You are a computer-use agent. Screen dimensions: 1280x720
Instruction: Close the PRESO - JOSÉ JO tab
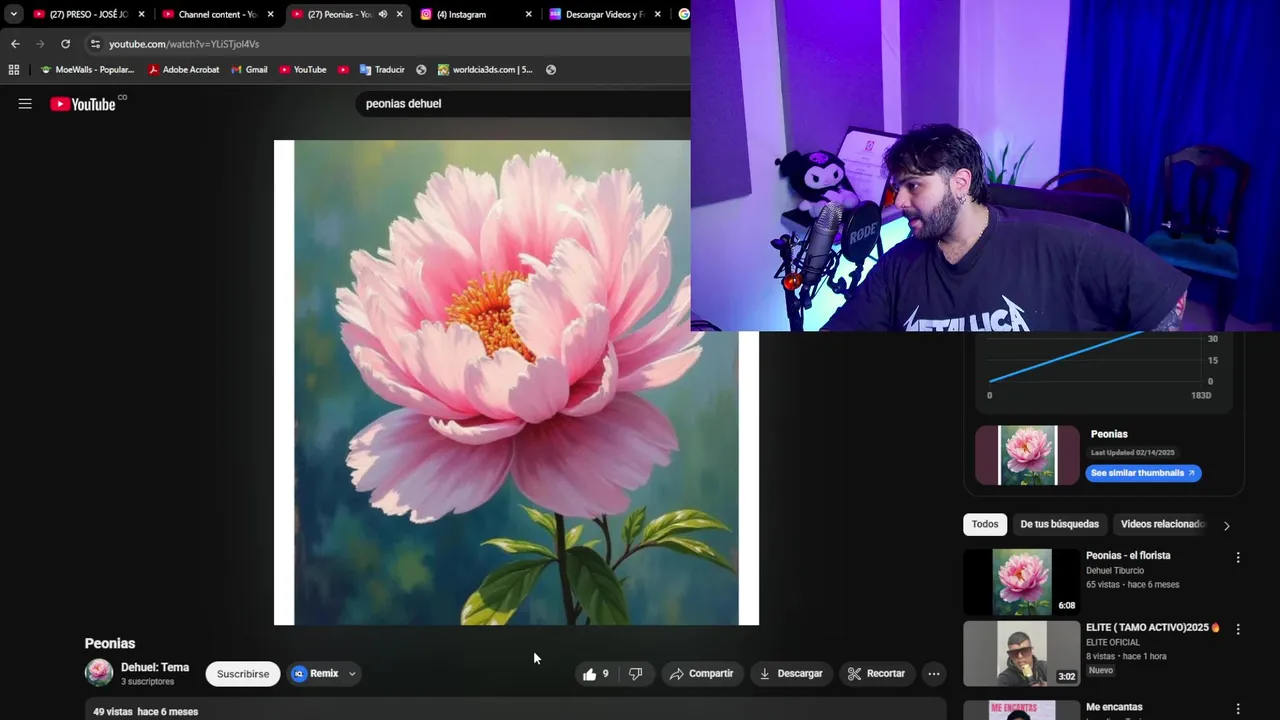(x=141, y=14)
